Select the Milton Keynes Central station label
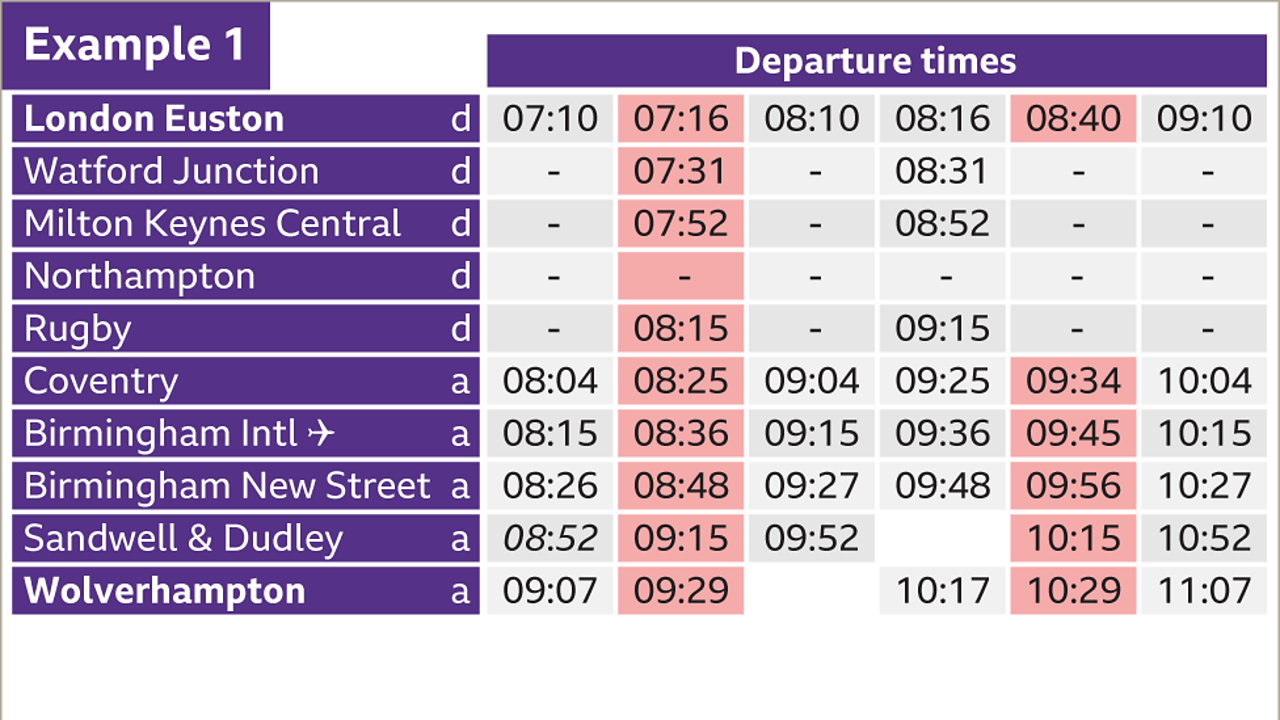1280x720 pixels. pyautogui.click(x=212, y=224)
